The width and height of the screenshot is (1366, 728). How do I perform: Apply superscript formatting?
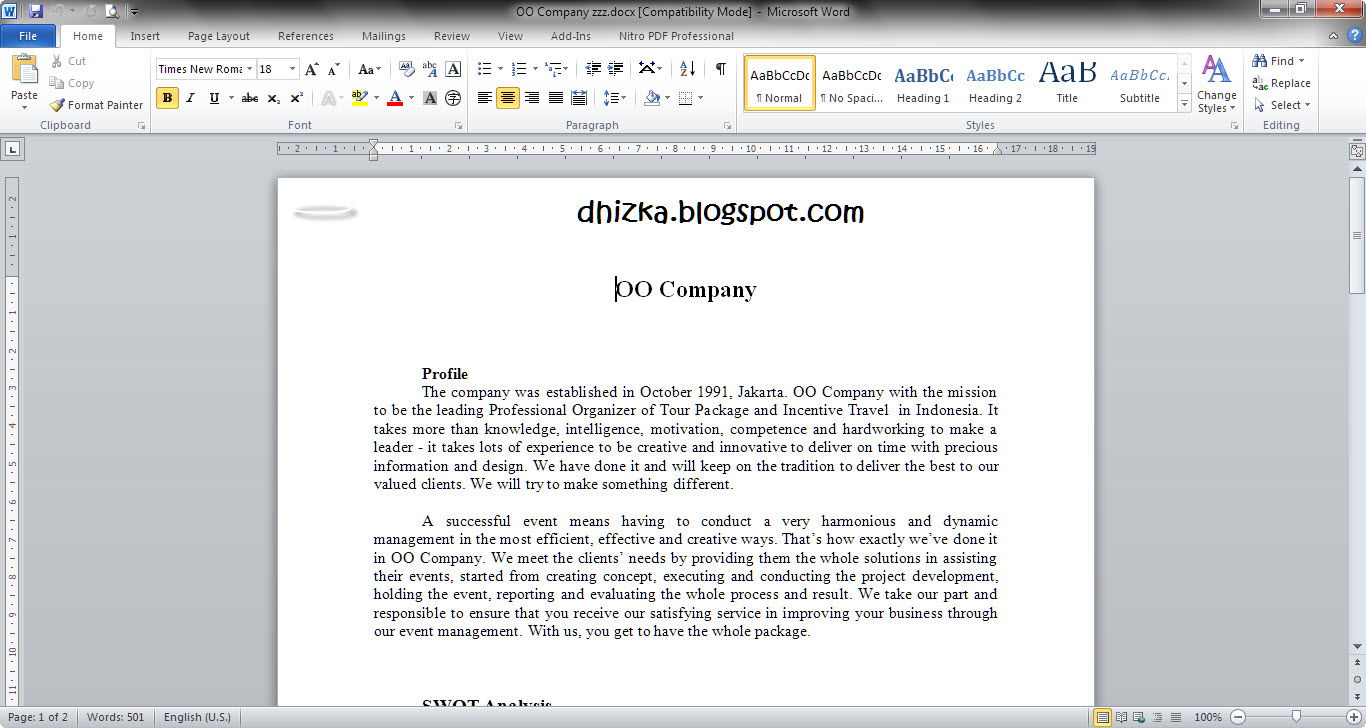point(297,98)
